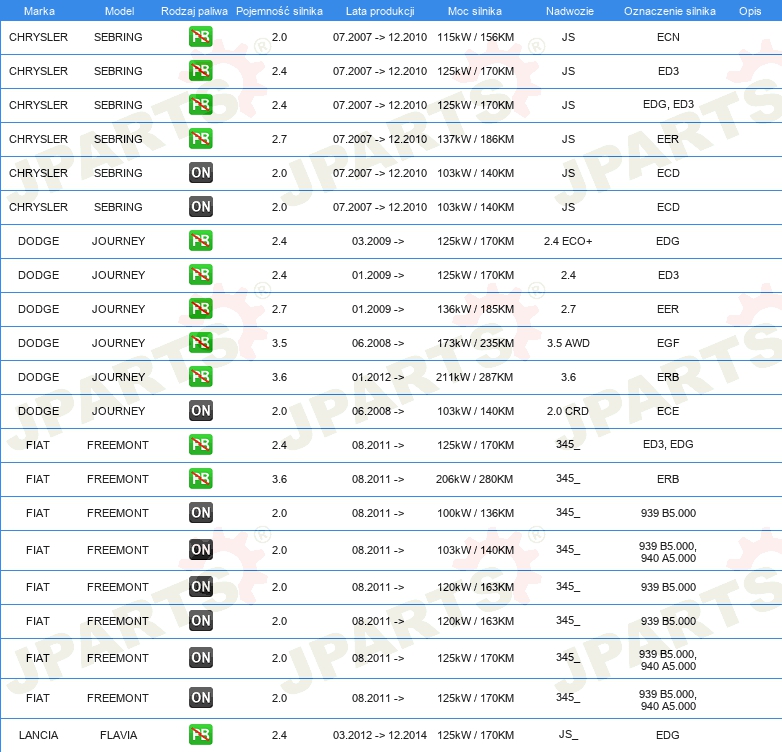This screenshot has width=782, height=752.
Task: Select the LANCIA brand cell
Action: pos(38,735)
